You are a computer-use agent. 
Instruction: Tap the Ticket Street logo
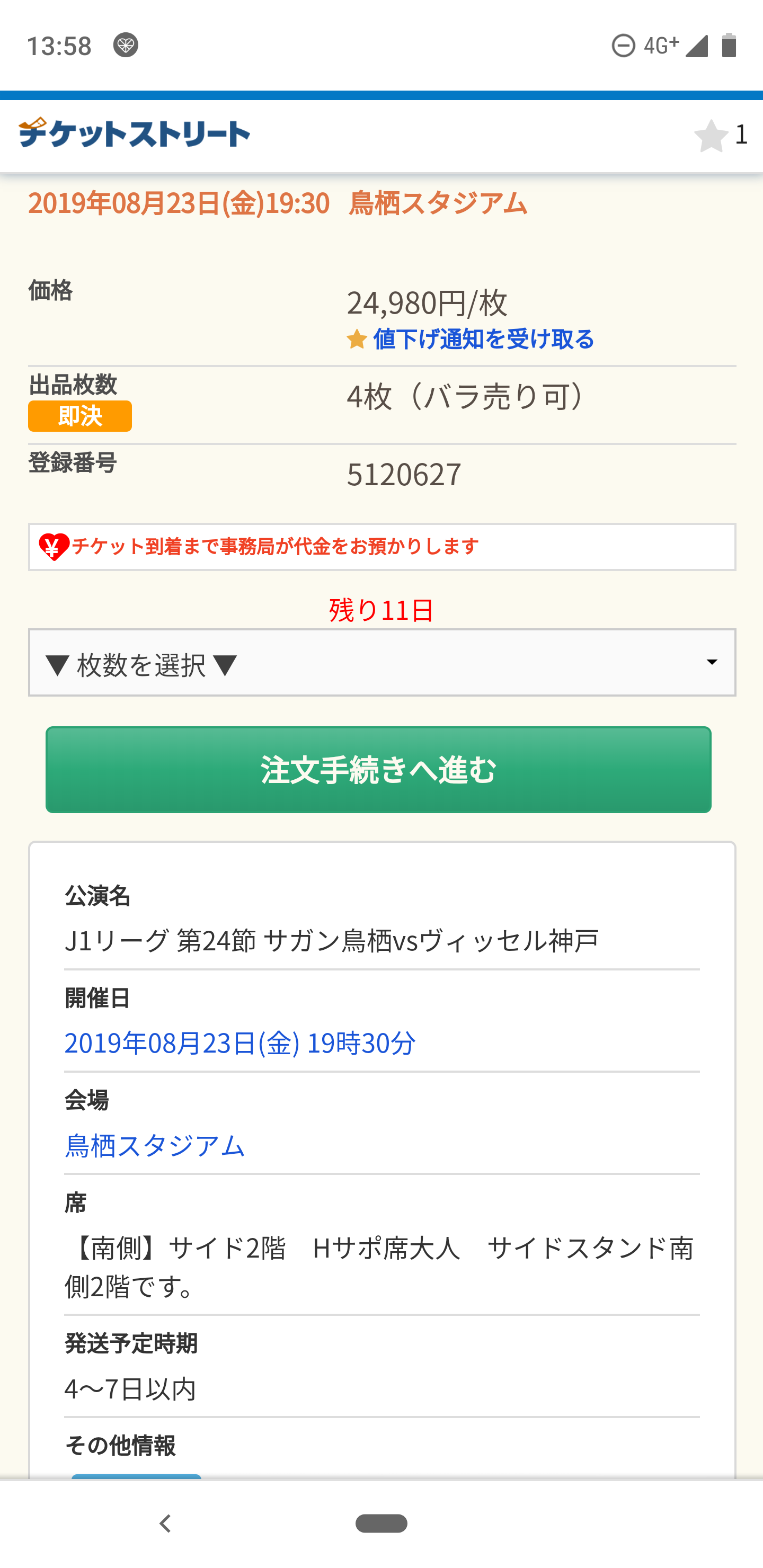[134, 133]
